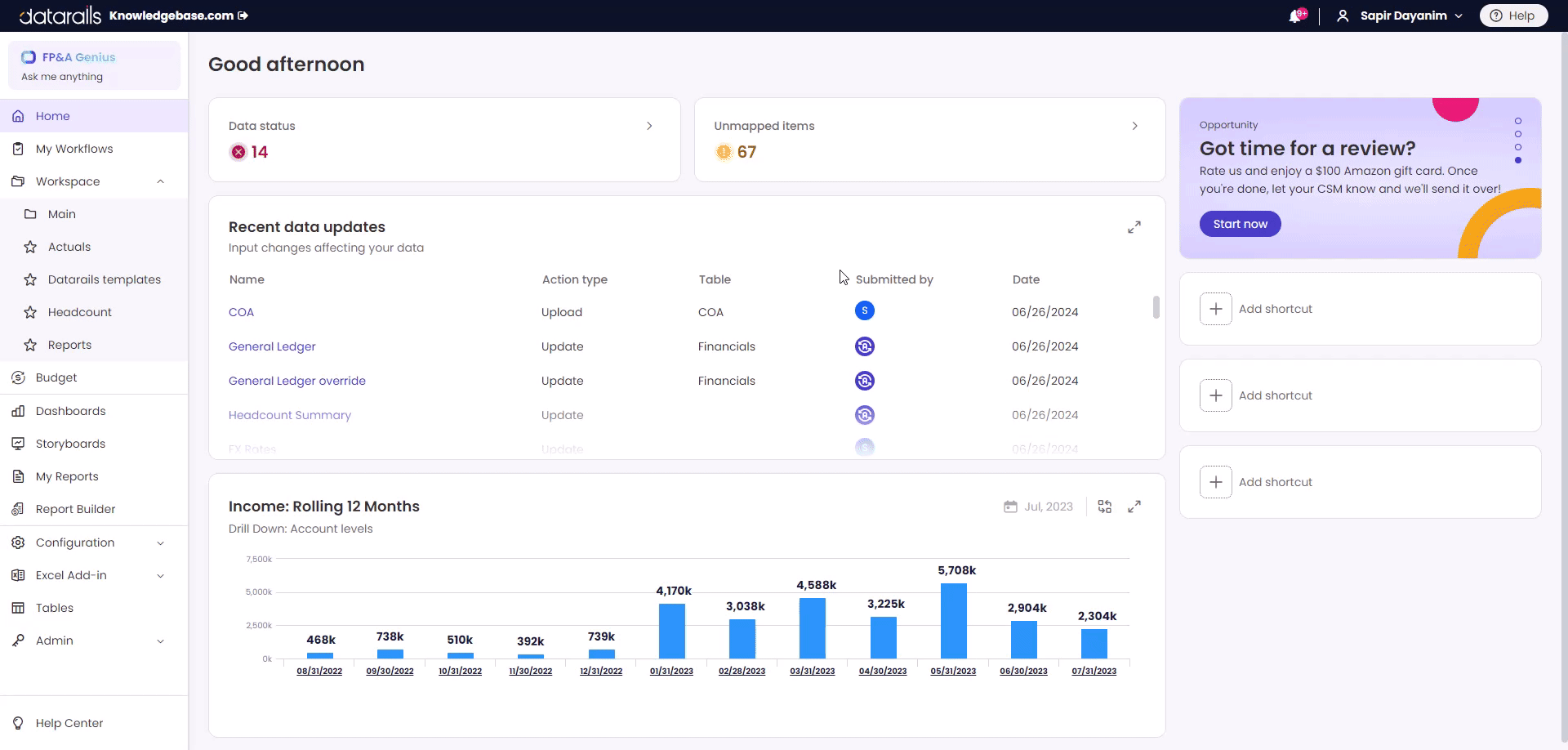
Task: Open the General Ledger override link
Action: [x=296, y=381]
